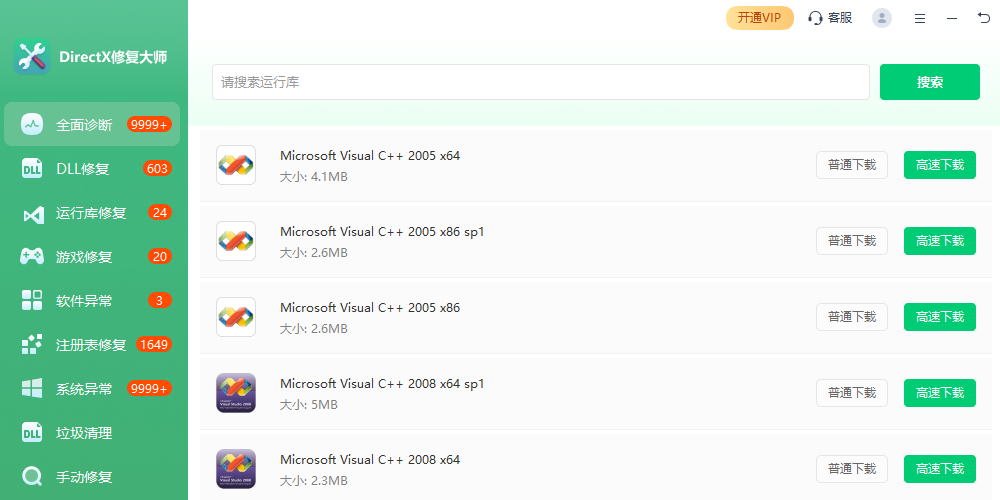Open 注册表修复 from the sidebar

tap(93, 345)
